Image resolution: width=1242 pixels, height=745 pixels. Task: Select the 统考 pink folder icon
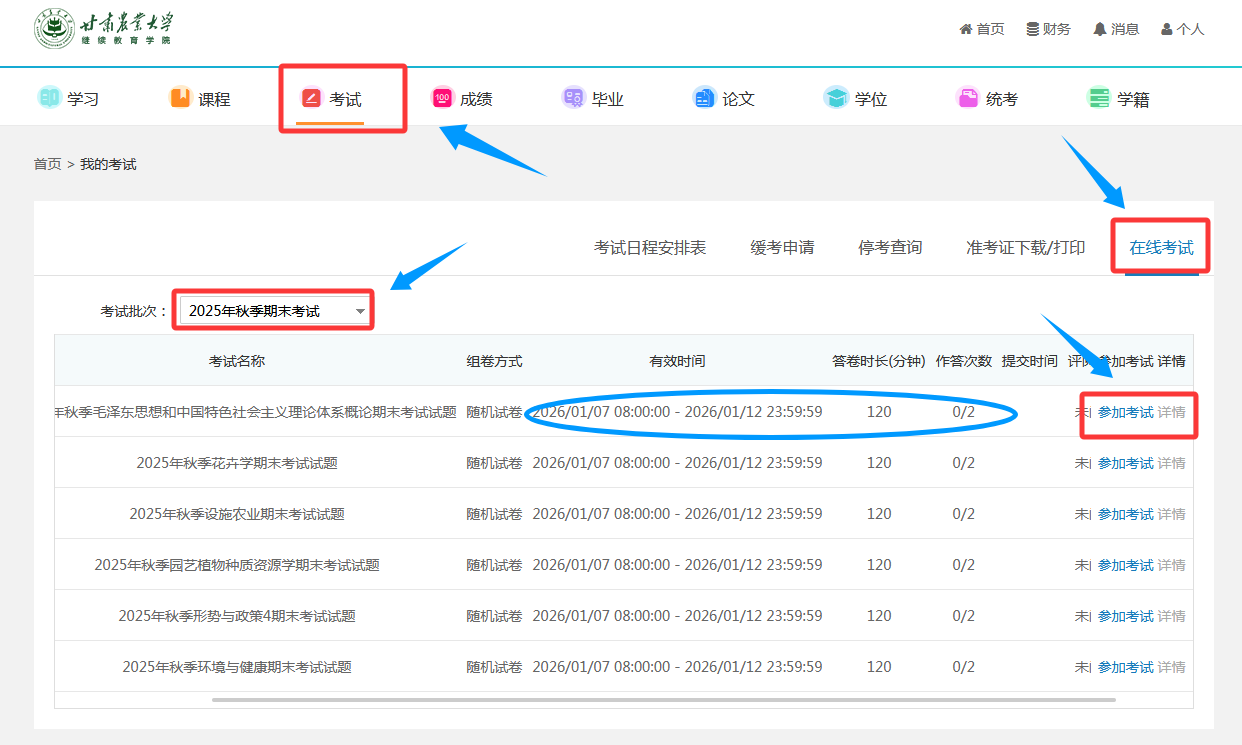coord(967,98)
